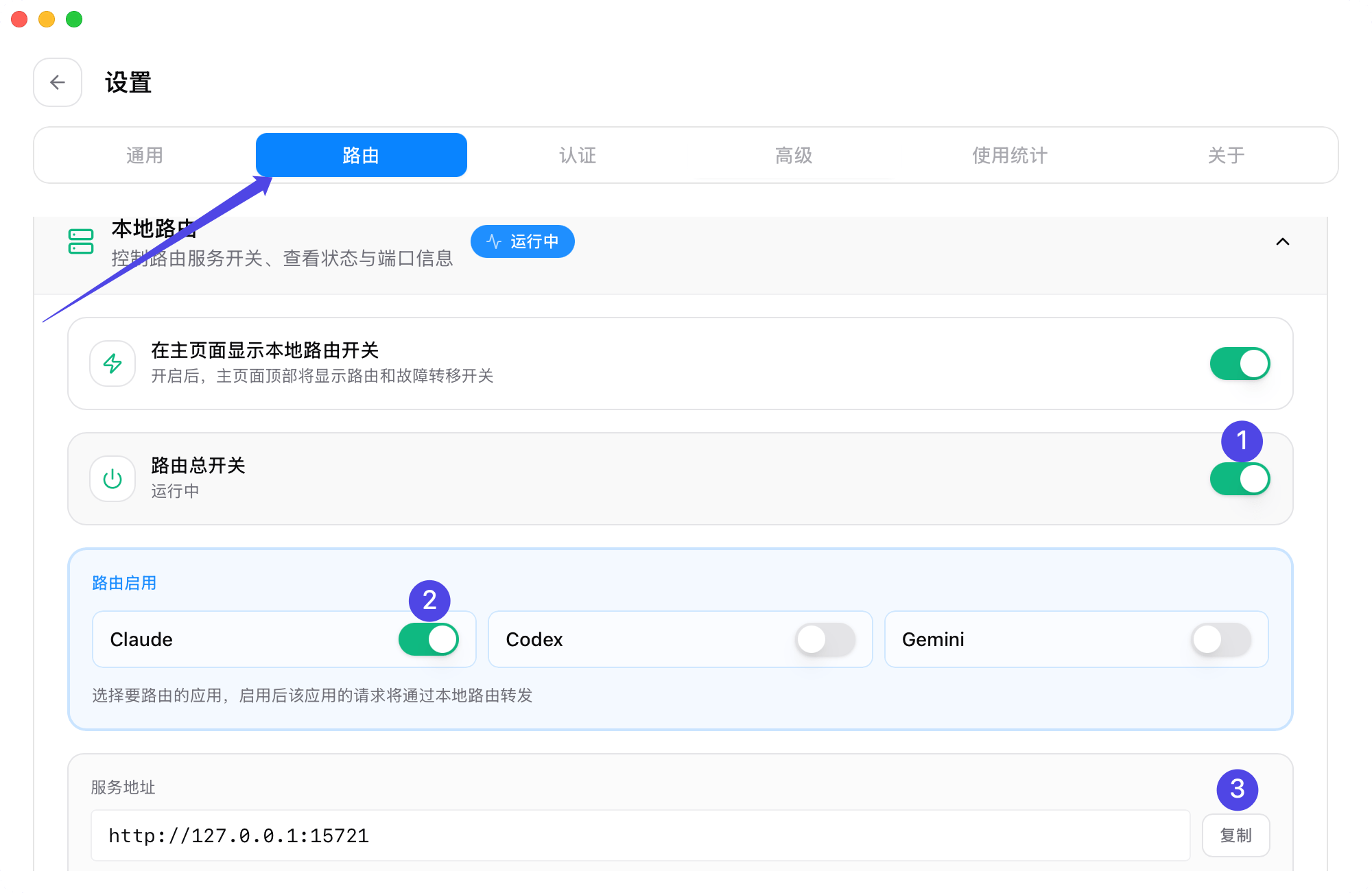Click the Codex label in routing card
This screenshot has width=1372, height=893.
pyautogui.click(x=534, y=639)
